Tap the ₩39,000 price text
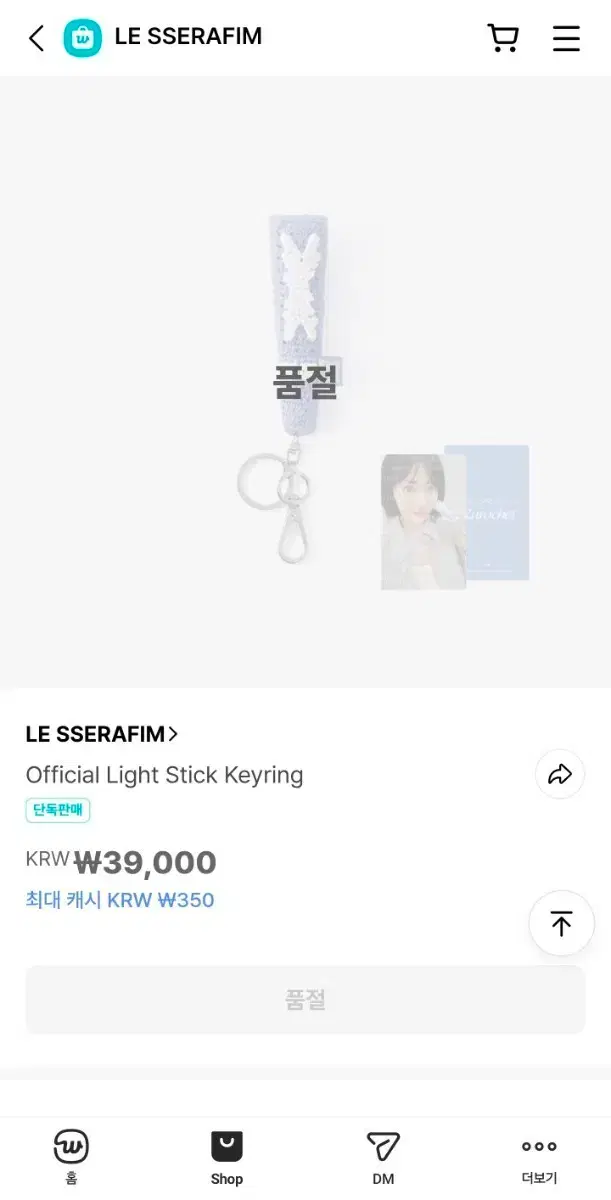Screen dimensions: 611x1200 (145, 862)
